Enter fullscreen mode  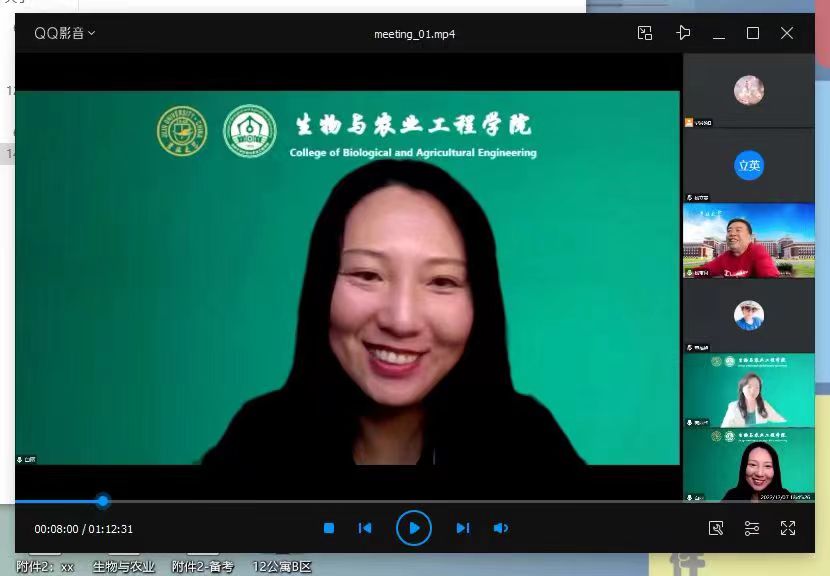pyautogui.click(x=788, y=528)
